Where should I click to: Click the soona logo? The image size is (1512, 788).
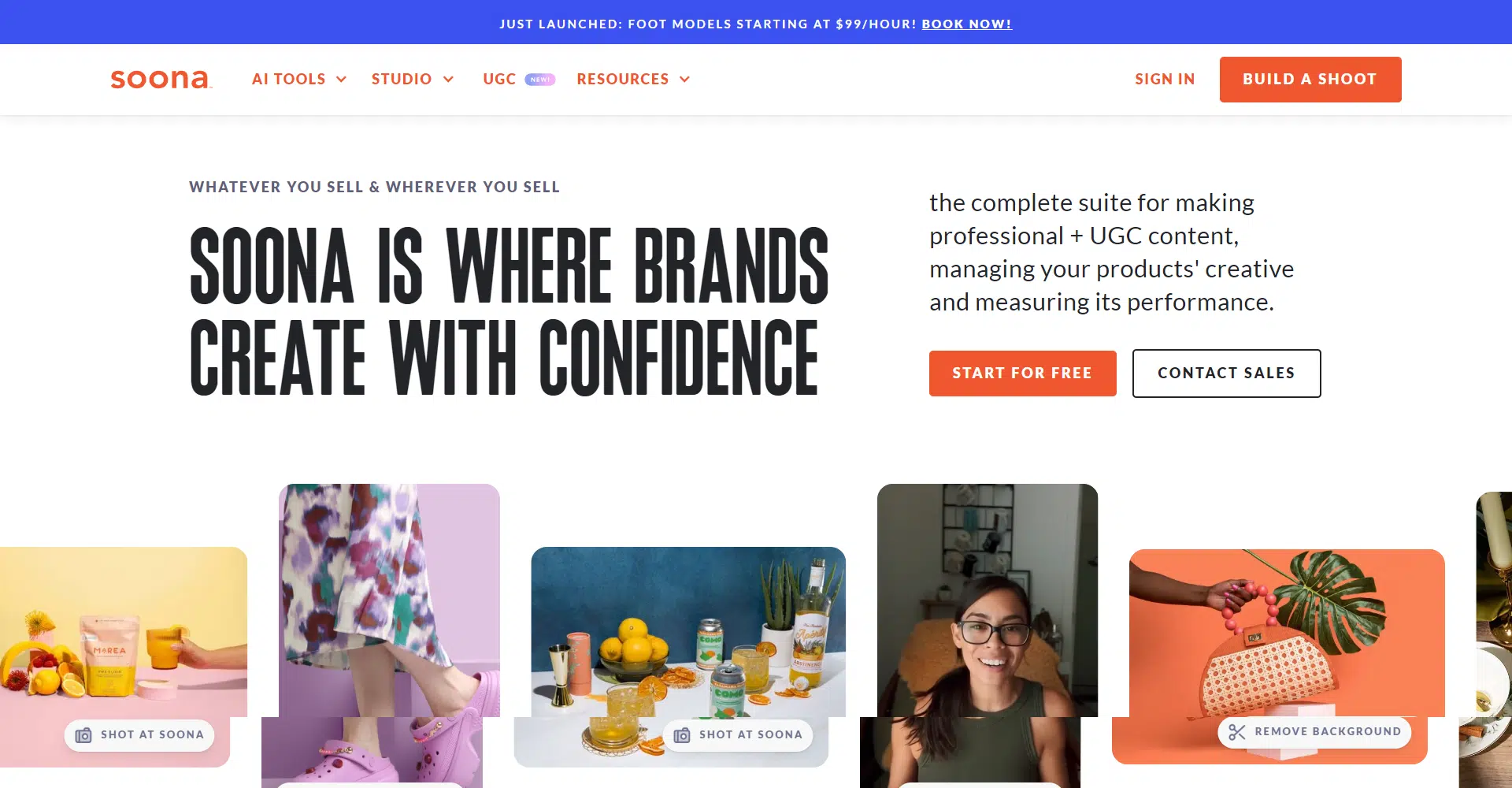pos(161,79)
